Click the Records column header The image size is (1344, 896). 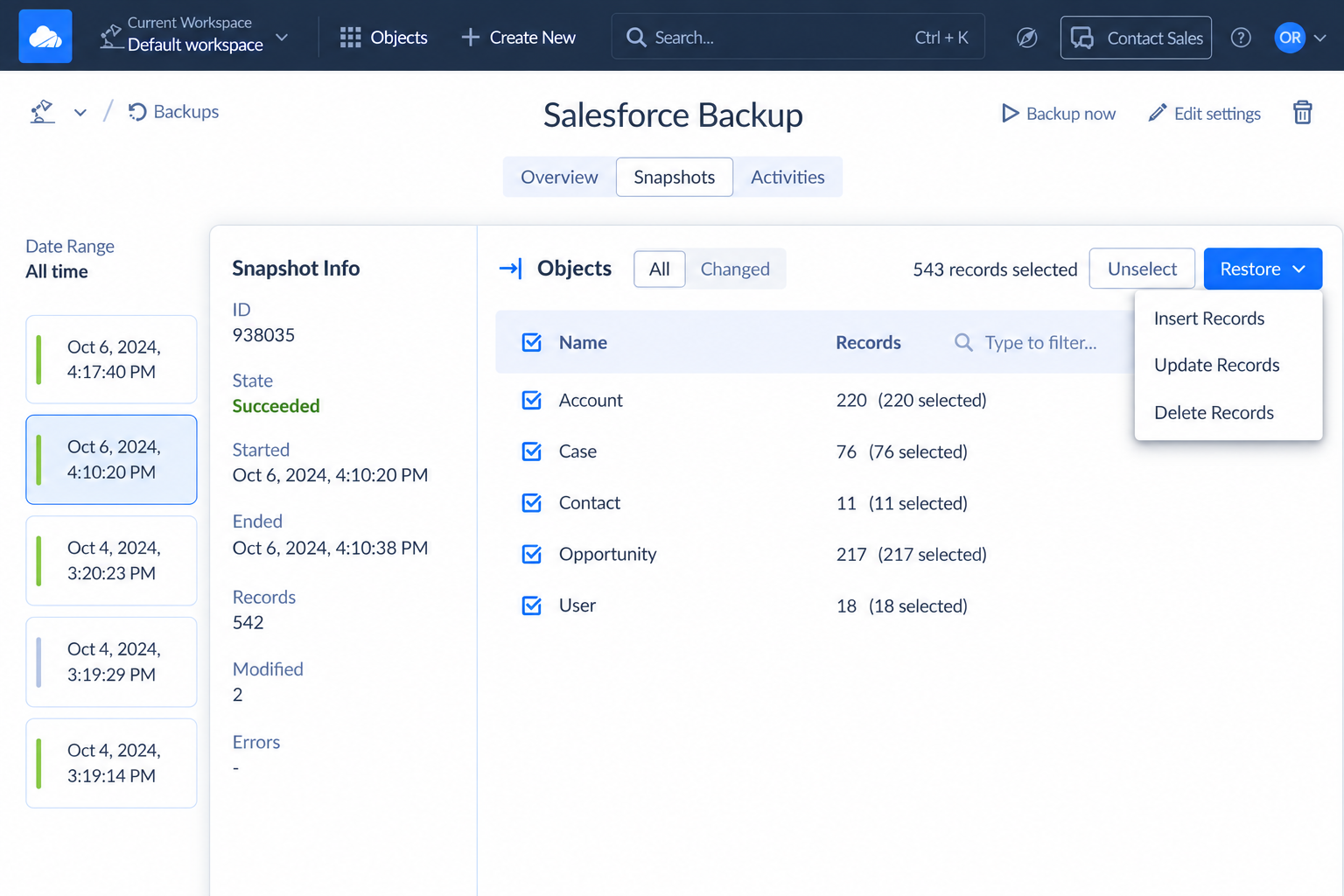click(x=868, y=342)
